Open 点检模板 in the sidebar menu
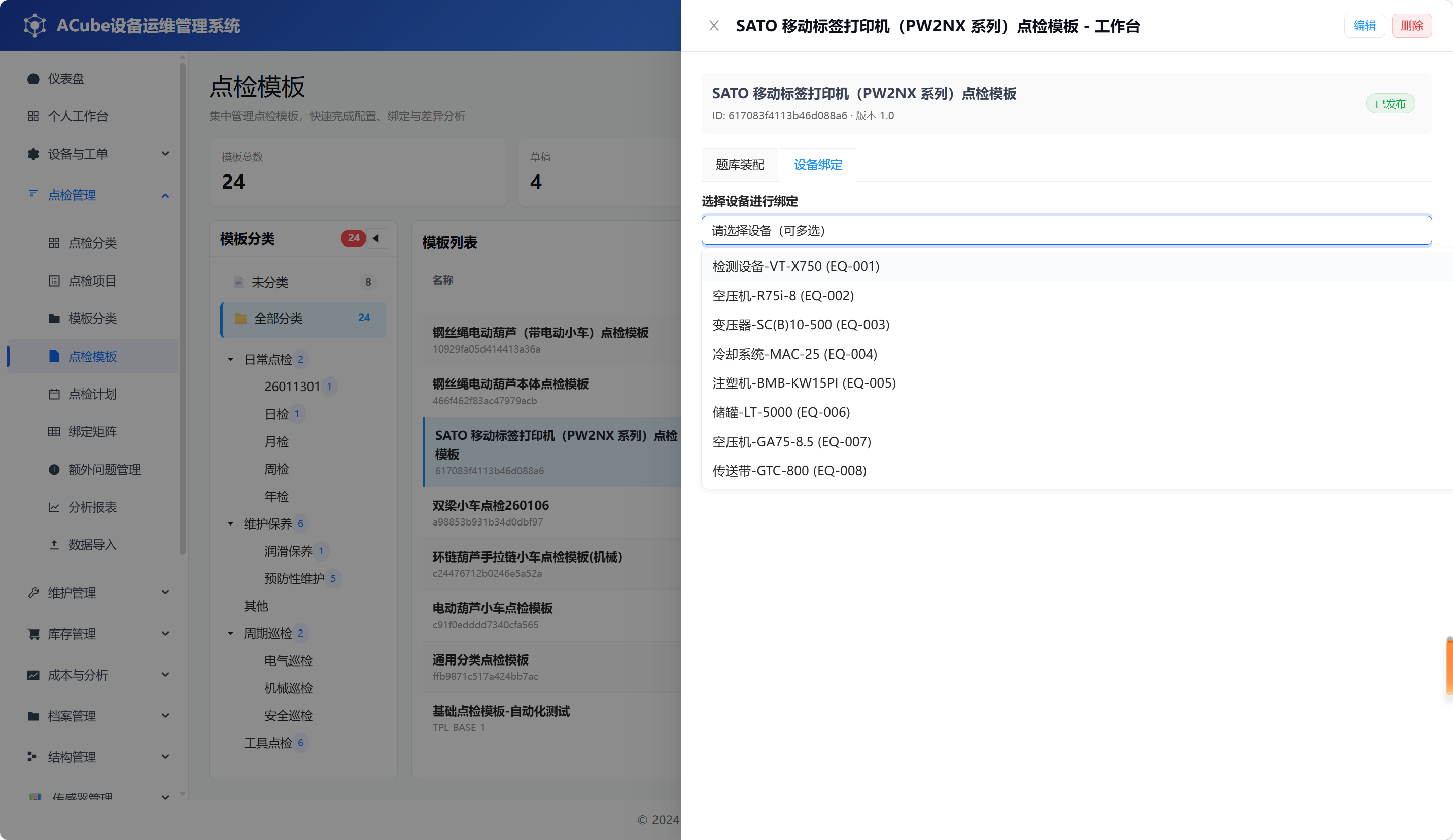Viewport: 1453px width, 840px height. coord(92,356)
